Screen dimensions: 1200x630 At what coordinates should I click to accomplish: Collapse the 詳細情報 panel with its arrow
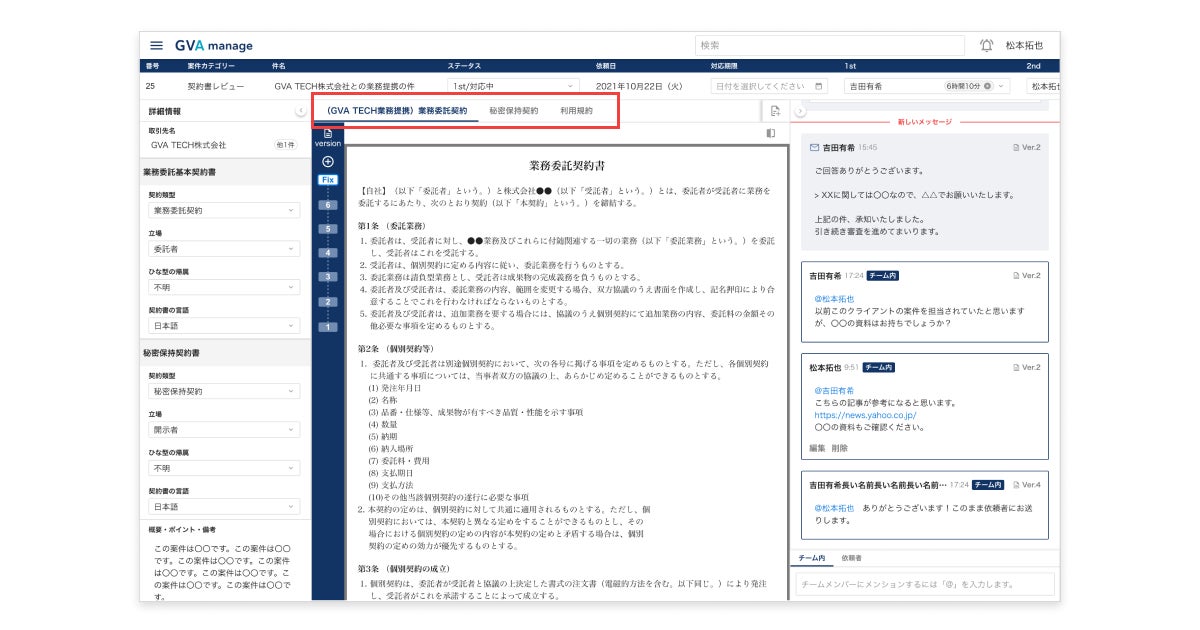click(x=300, y=111)
